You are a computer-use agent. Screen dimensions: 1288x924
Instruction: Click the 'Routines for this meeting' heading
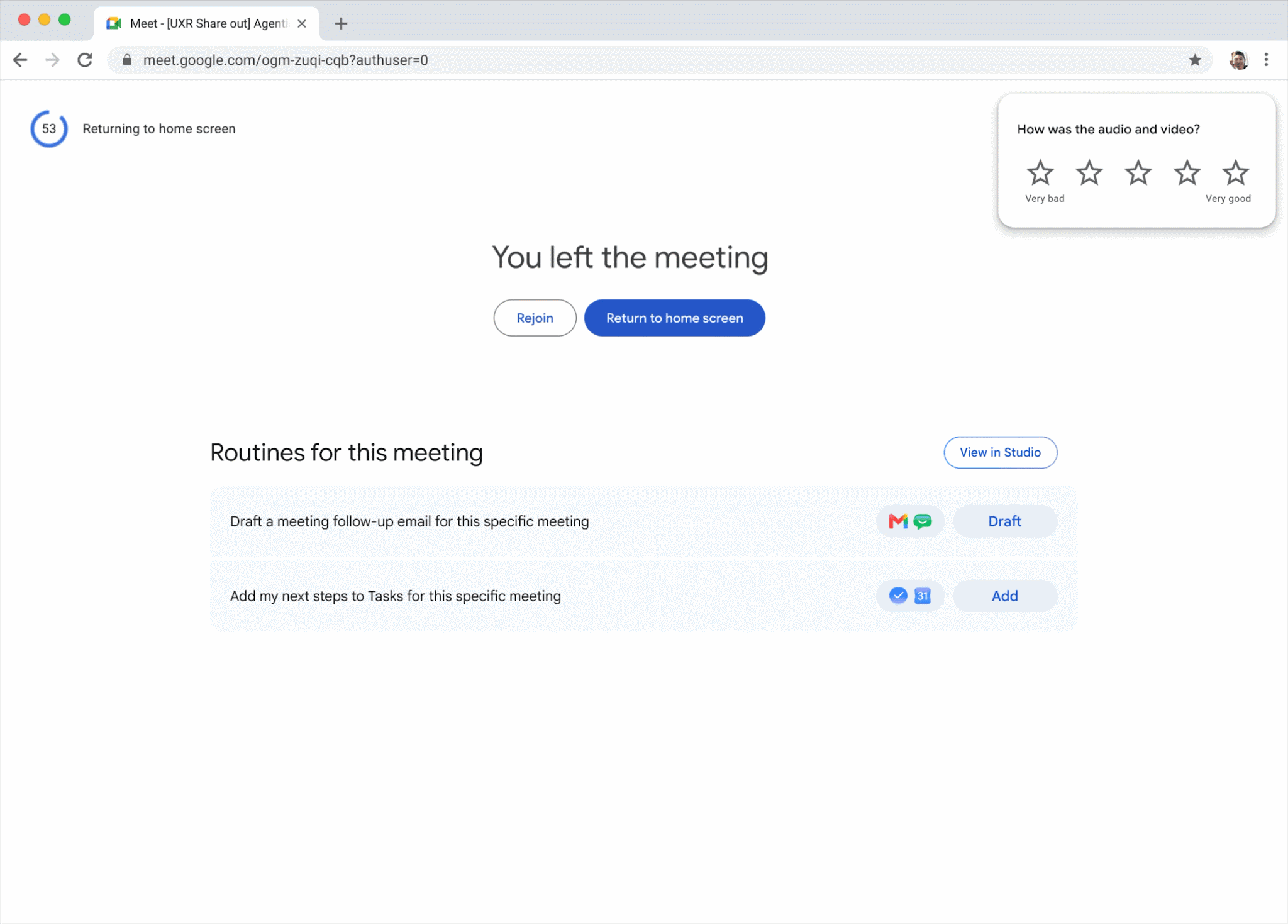tap(347, 452)
